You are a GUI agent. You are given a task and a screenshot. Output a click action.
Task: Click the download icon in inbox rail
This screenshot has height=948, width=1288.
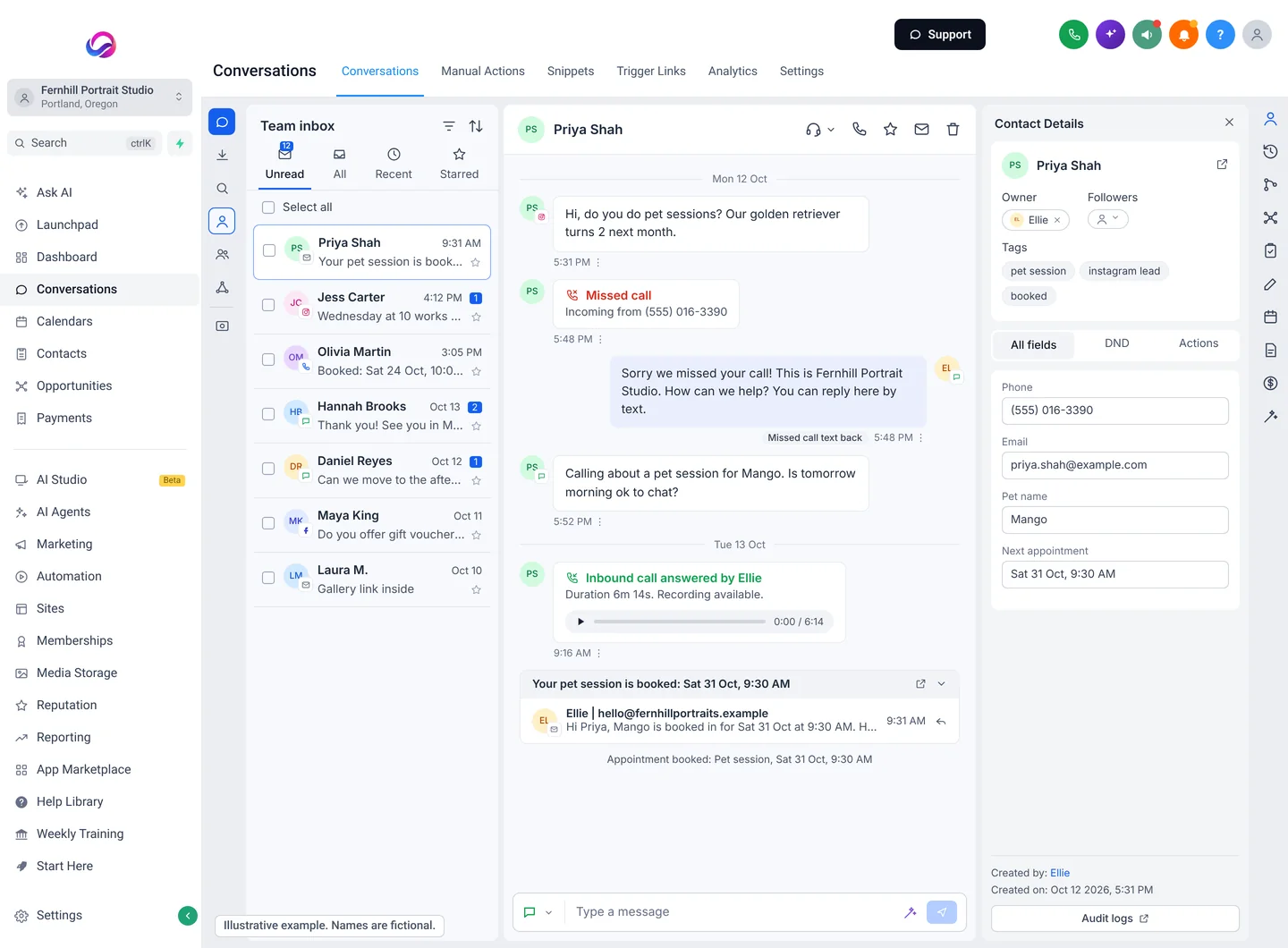[222, 155]
